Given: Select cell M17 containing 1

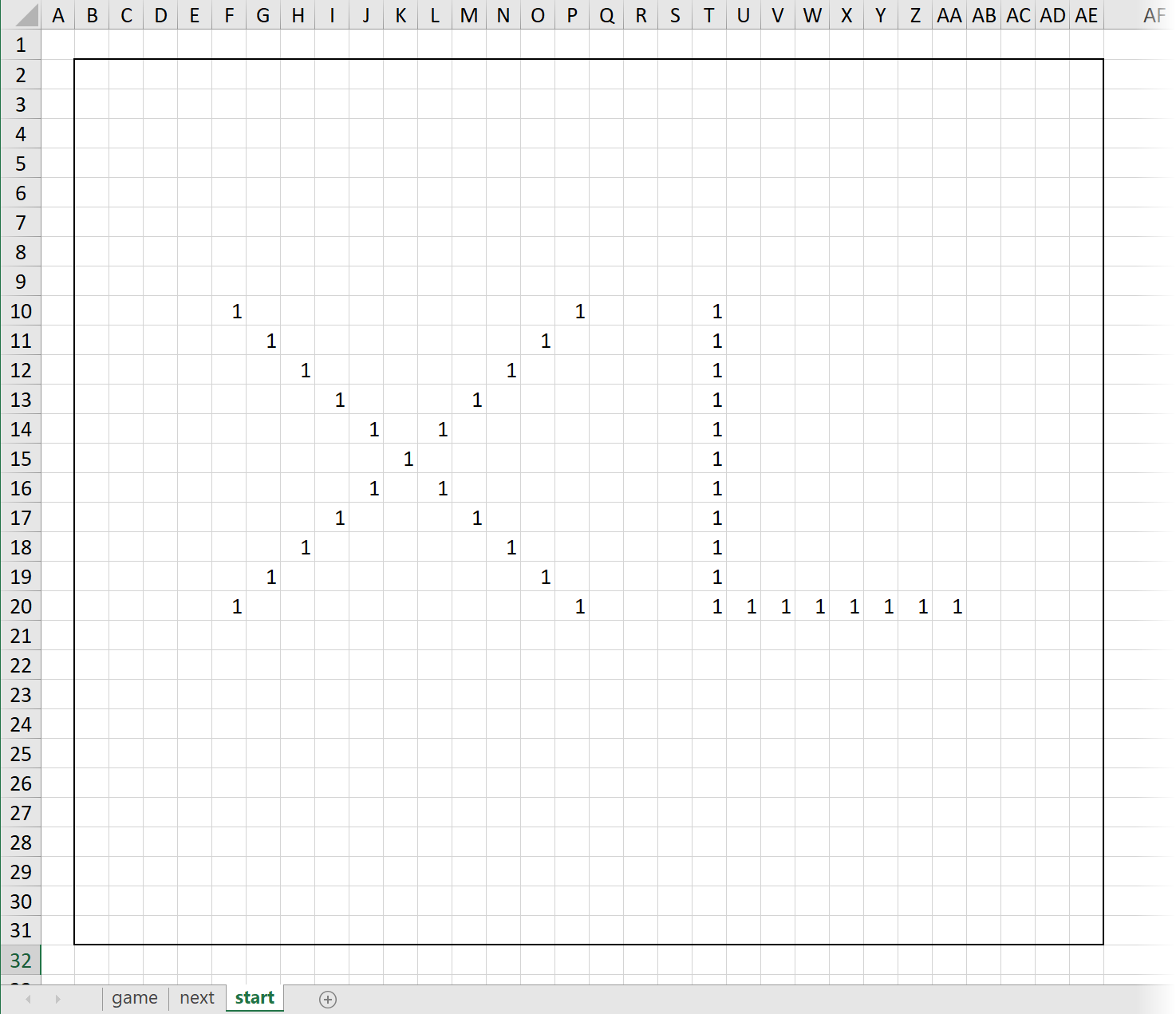Looking at the screenshot, I should [x=469, y=517].
